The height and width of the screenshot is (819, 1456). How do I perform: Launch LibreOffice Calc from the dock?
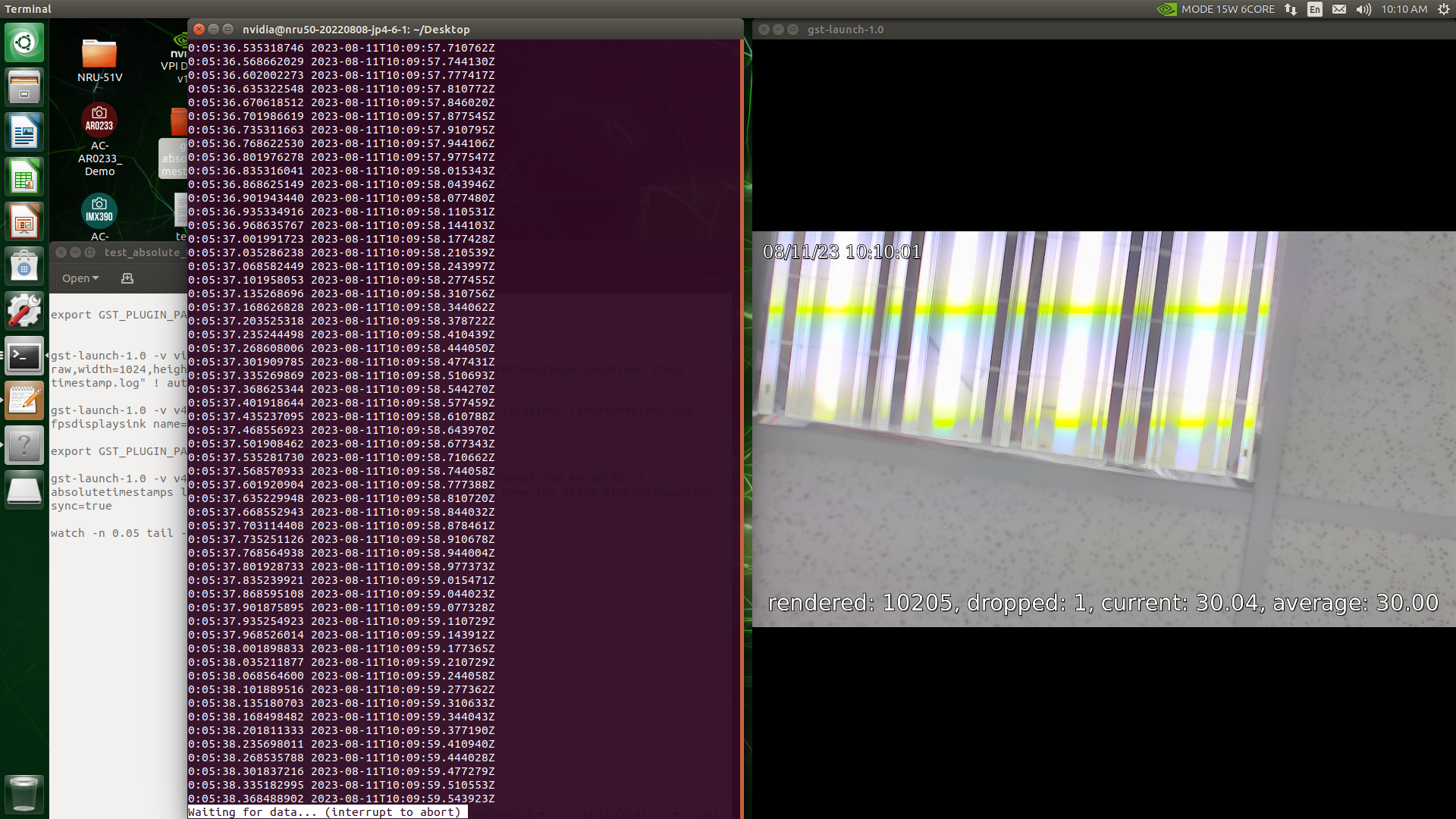click(24, 177)
